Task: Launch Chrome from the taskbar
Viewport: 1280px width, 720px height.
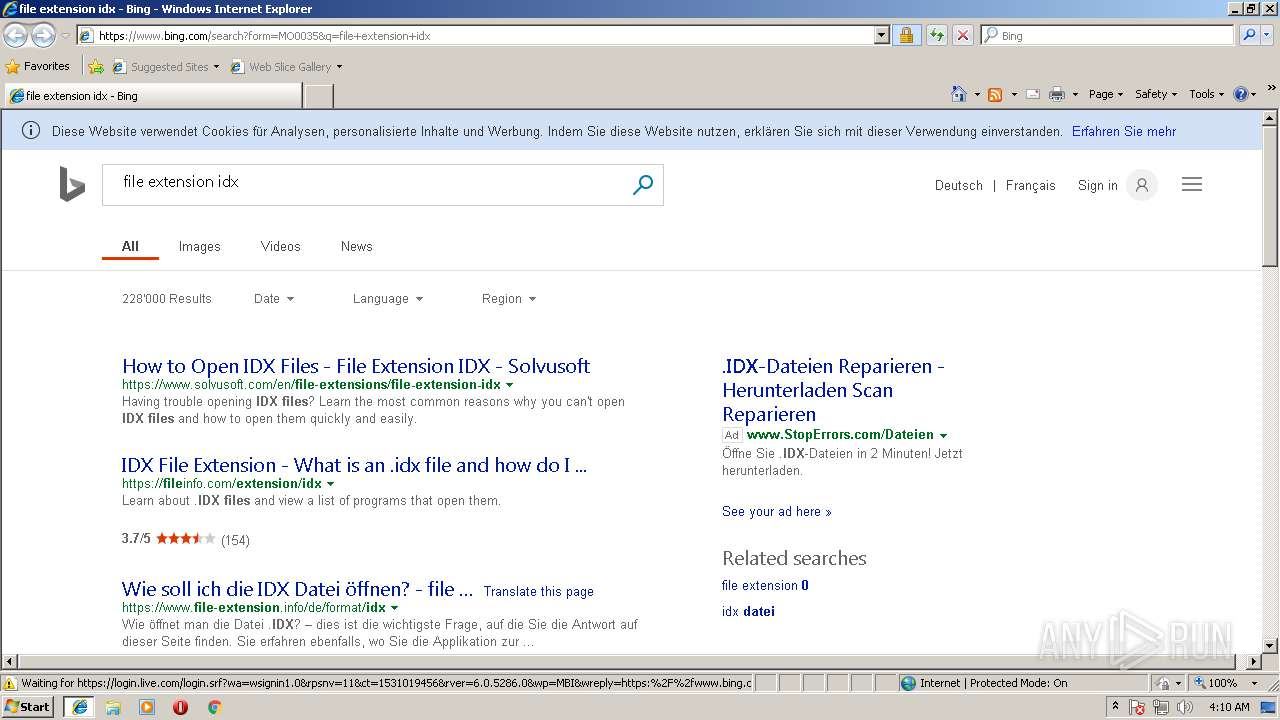Action: click(x=214, y=707)
